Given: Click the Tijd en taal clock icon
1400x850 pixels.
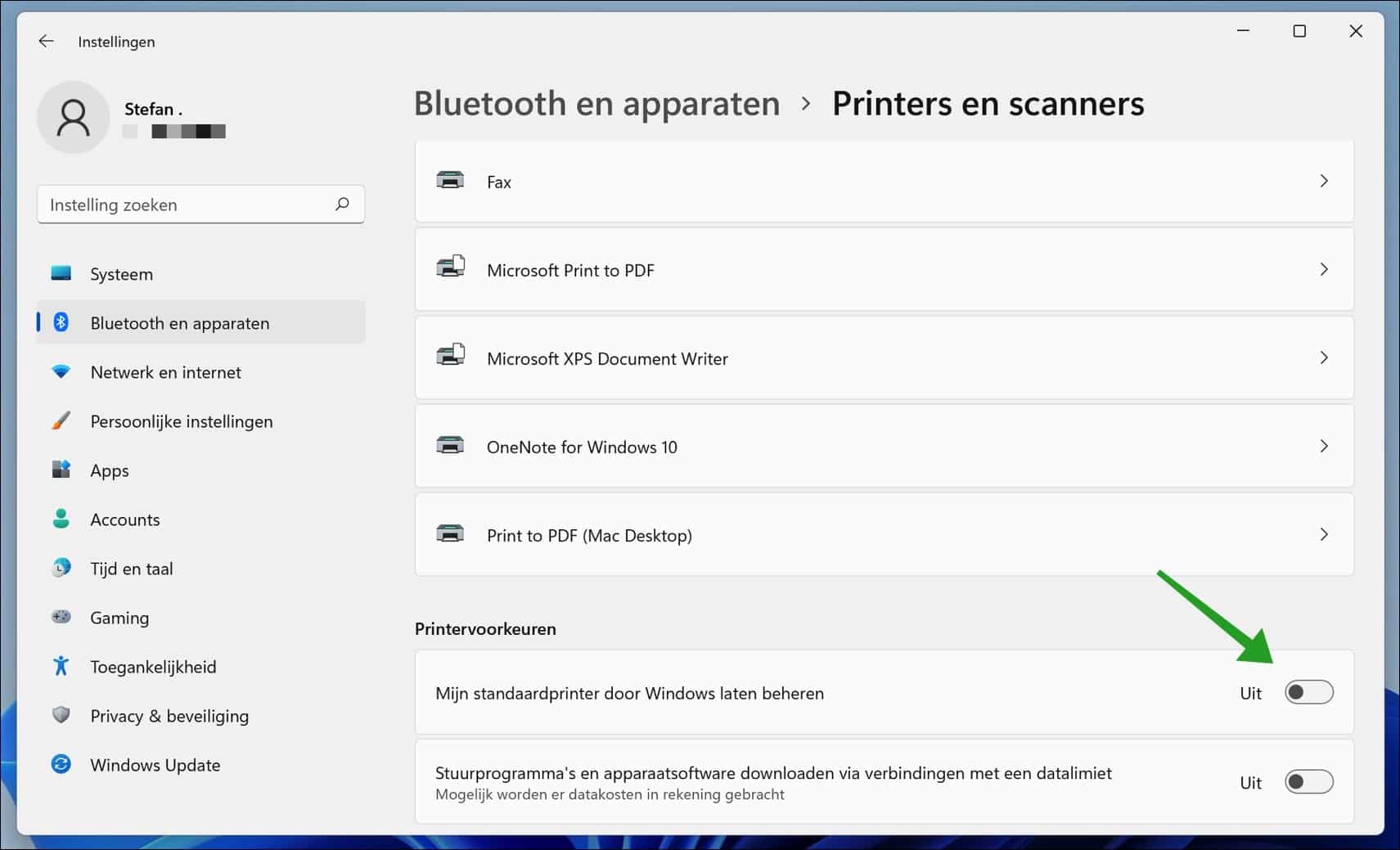Looking at the screenshot, I should [61, 568].
